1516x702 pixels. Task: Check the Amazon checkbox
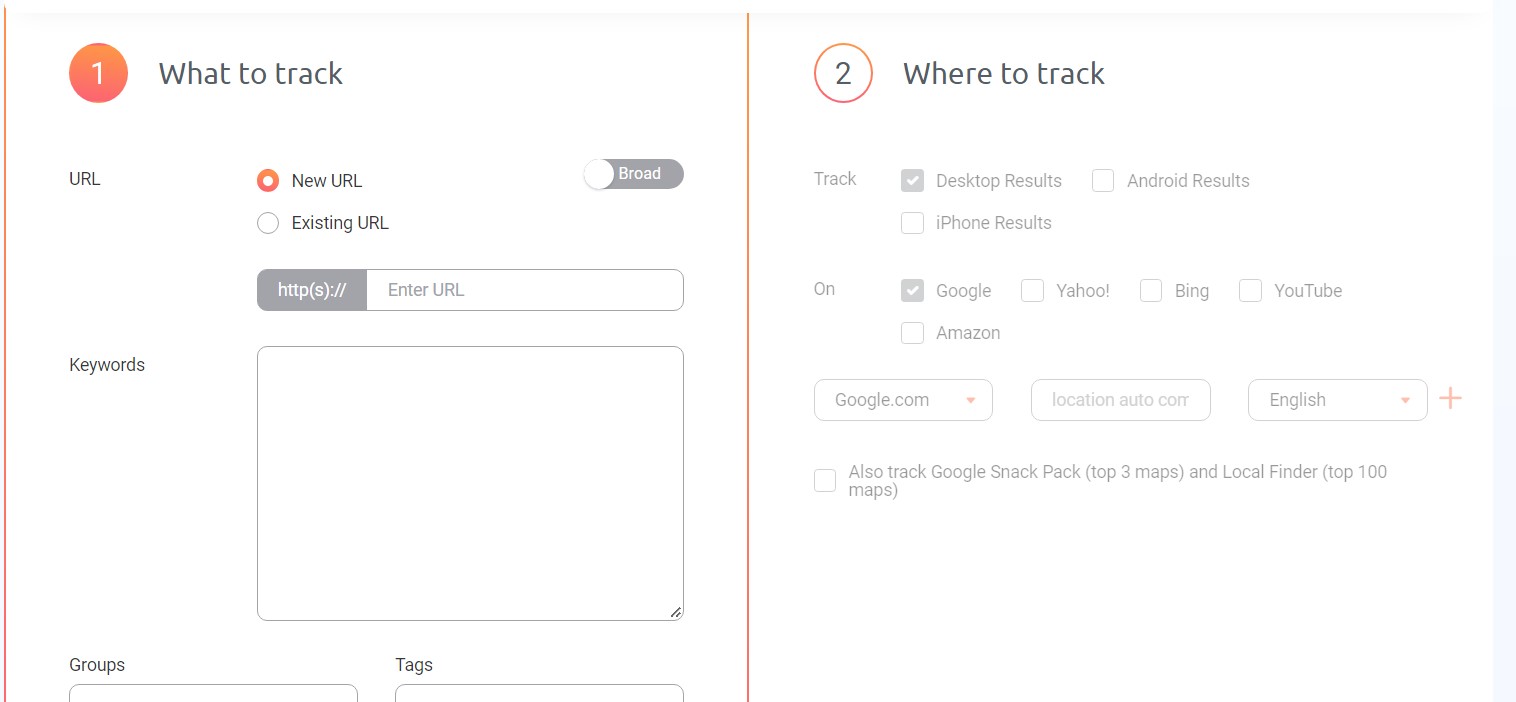coord(912,333)
